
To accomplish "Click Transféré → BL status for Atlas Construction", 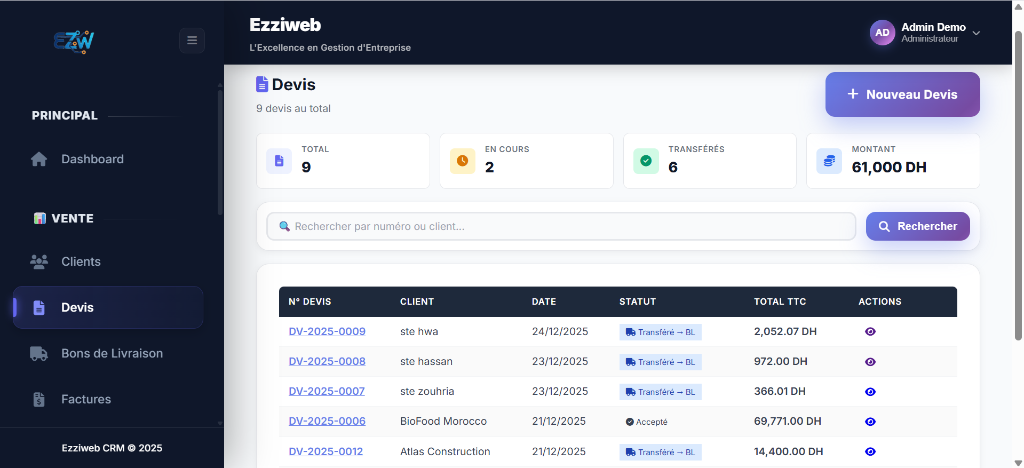I will point(660,452).
